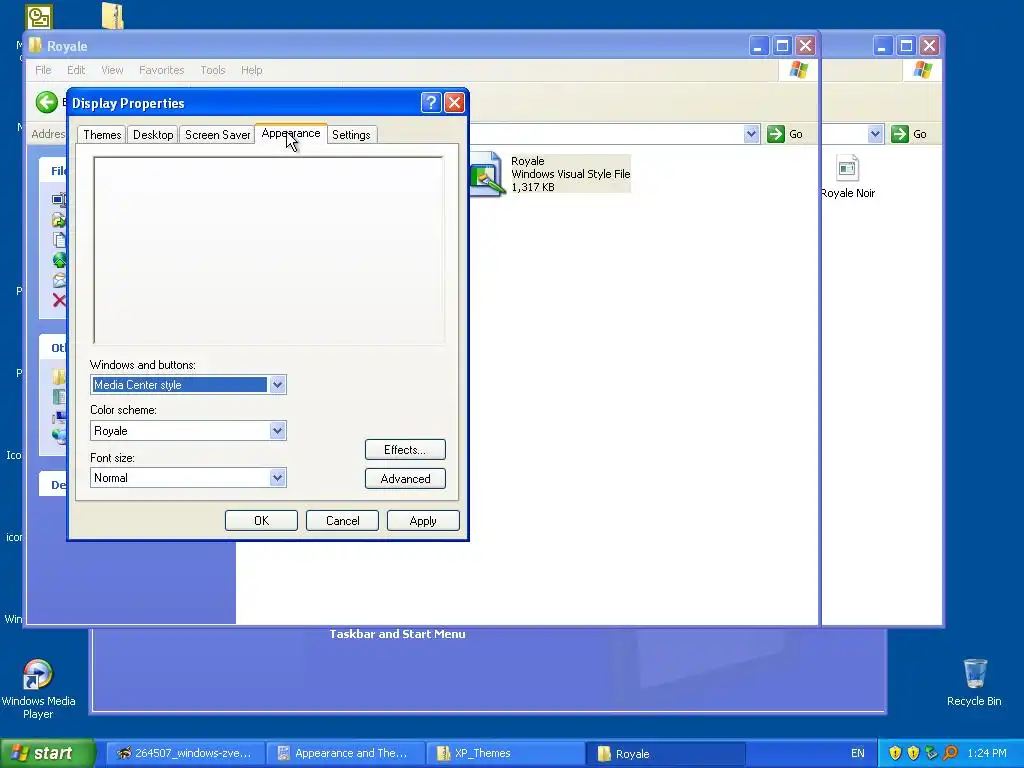1024x768 pixels.
Task: Click the clock showing 1:24 PM
Action: pos(987,753)
